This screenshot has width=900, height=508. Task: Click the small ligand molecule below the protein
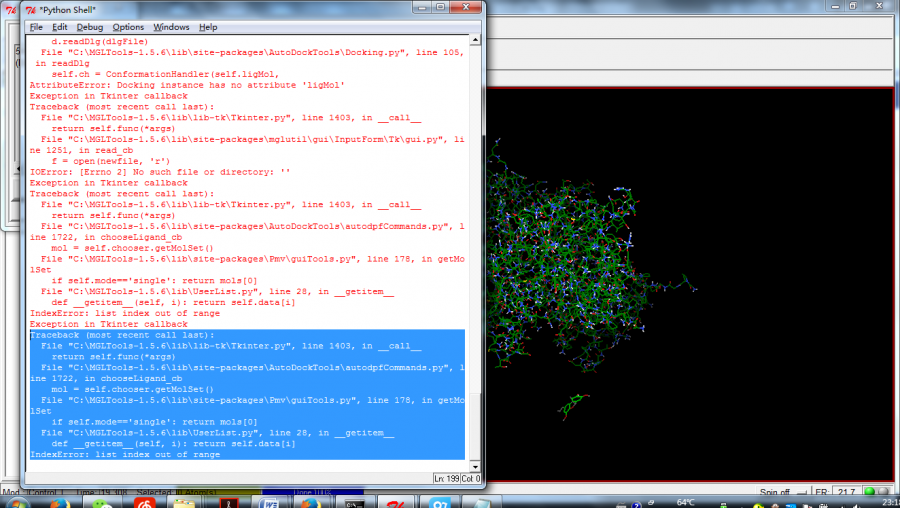573,405
